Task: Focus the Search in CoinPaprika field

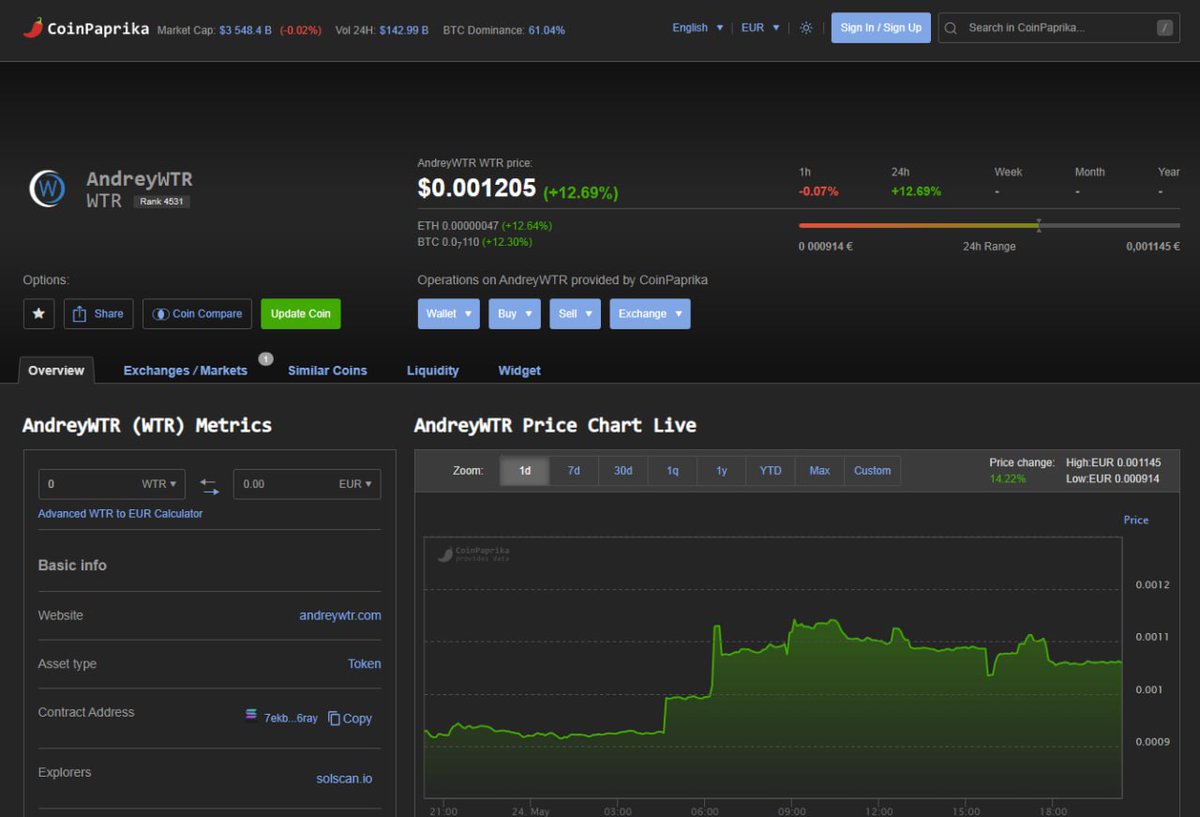Action: pyautogui.click(x=1057, y=28)
